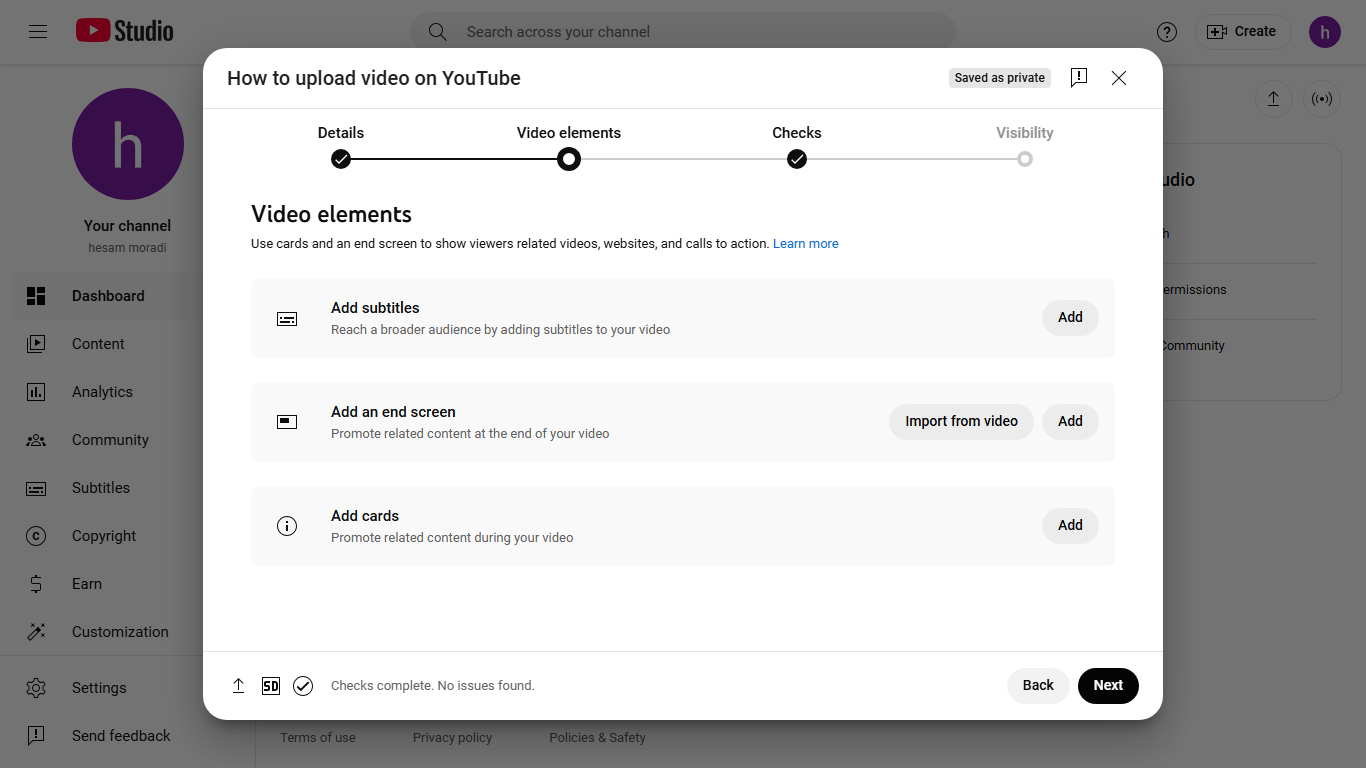Image resolution: width=1366 pixels, height=768 pixels.
Task: Click the info icon beside Add cards
Action: coord(287,526)
